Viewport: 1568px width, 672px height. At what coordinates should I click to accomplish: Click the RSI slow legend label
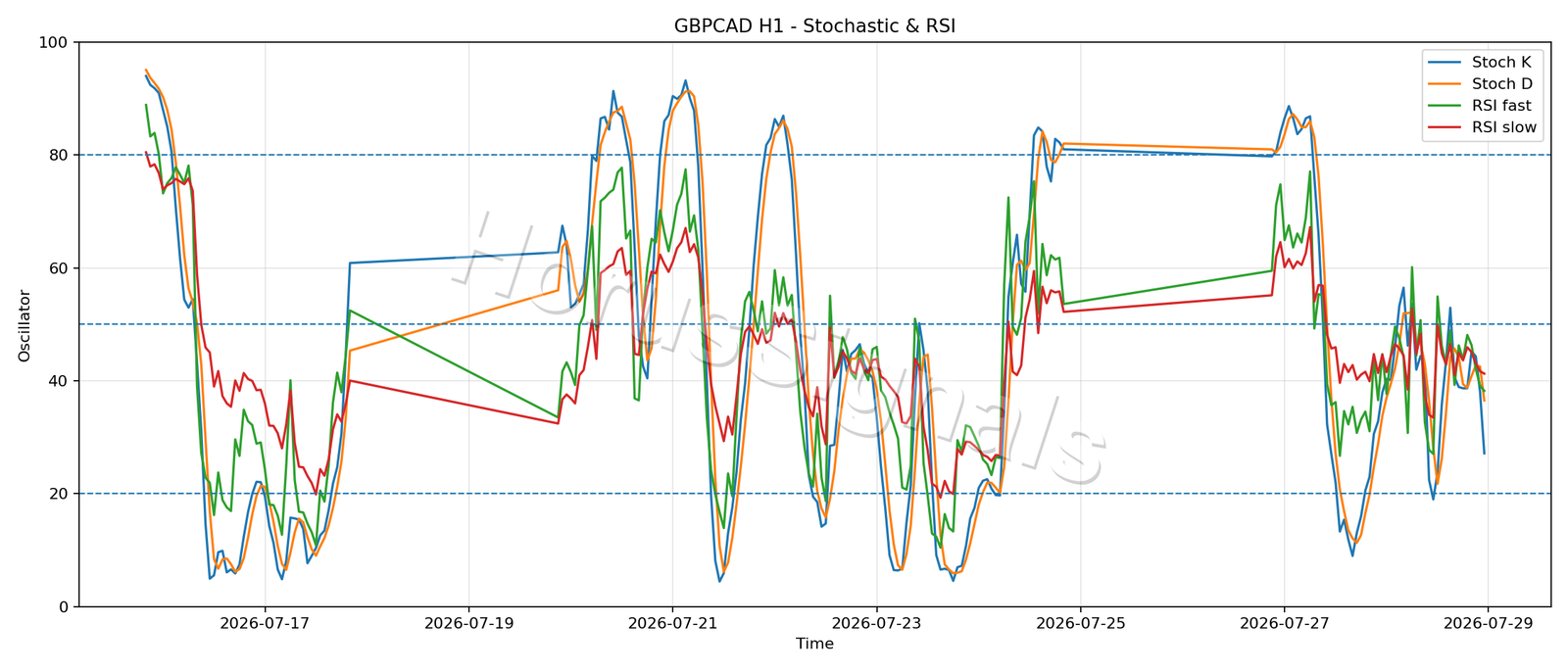(1504, 127)
